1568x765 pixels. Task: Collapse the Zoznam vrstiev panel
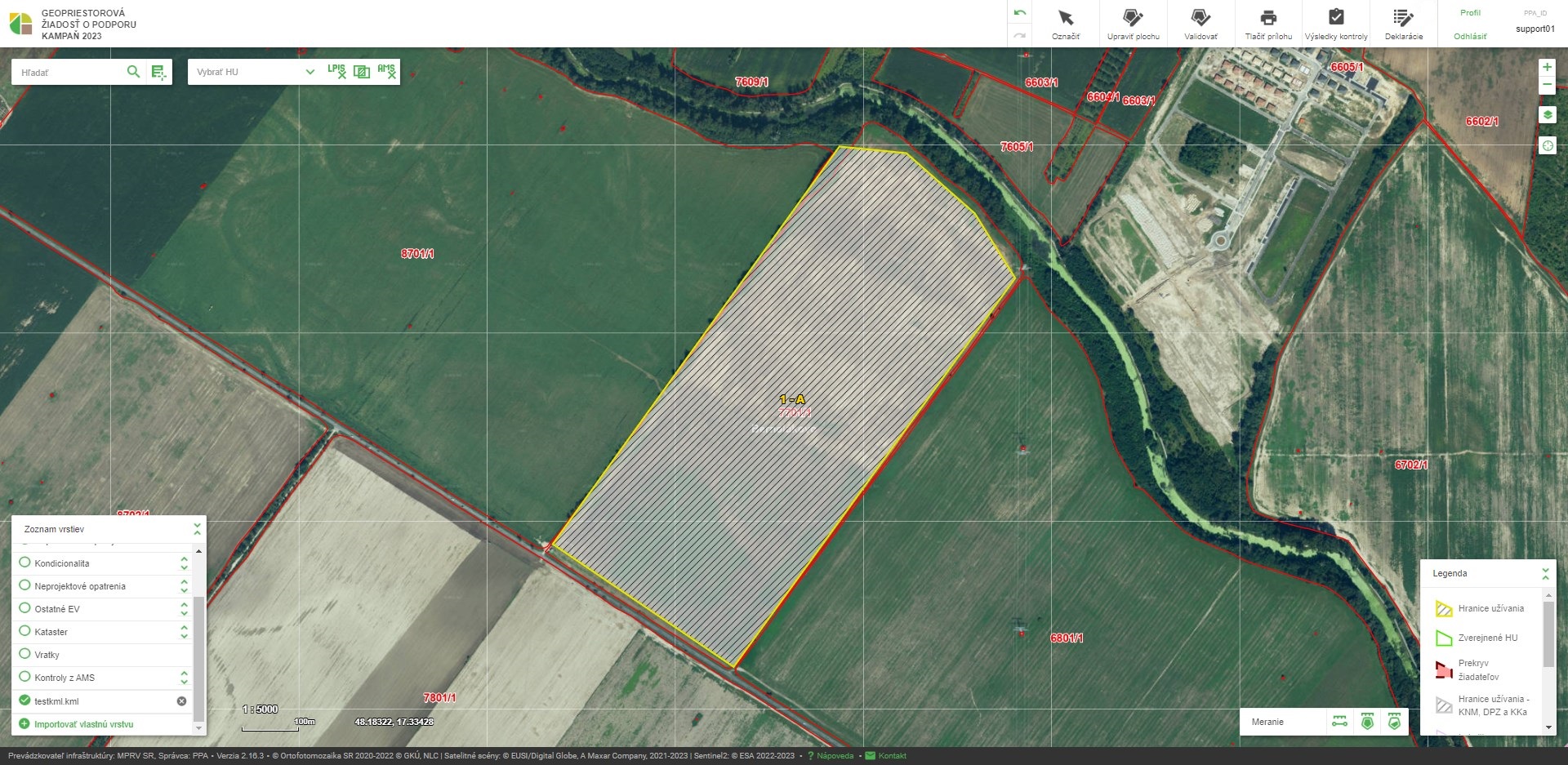197,529
